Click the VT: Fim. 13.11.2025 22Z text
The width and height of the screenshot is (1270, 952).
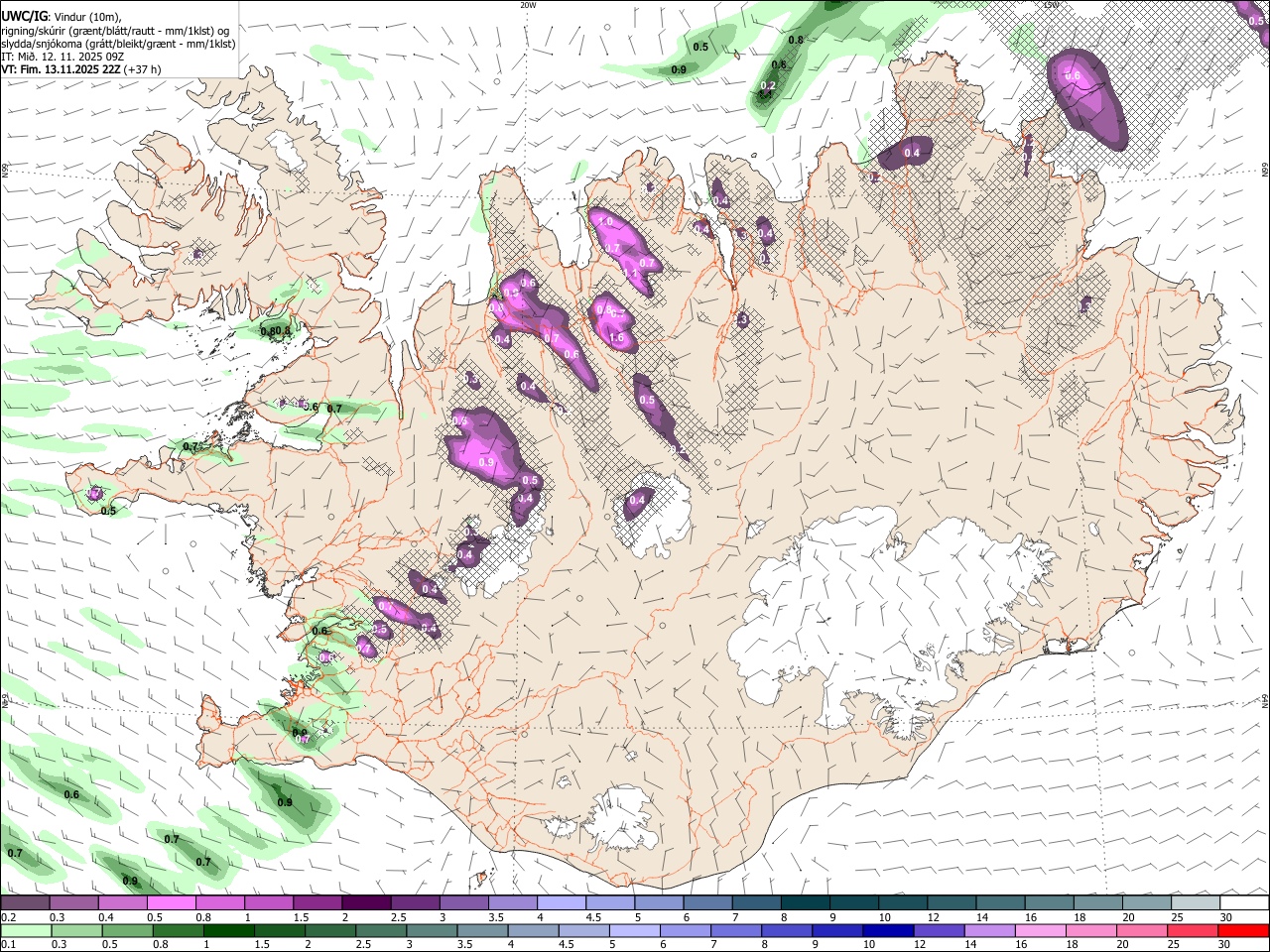62,69
